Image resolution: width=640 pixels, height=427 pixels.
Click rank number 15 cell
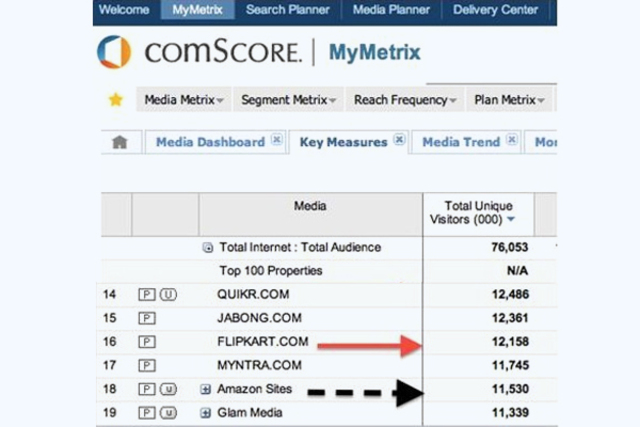[x=109, y=318]
